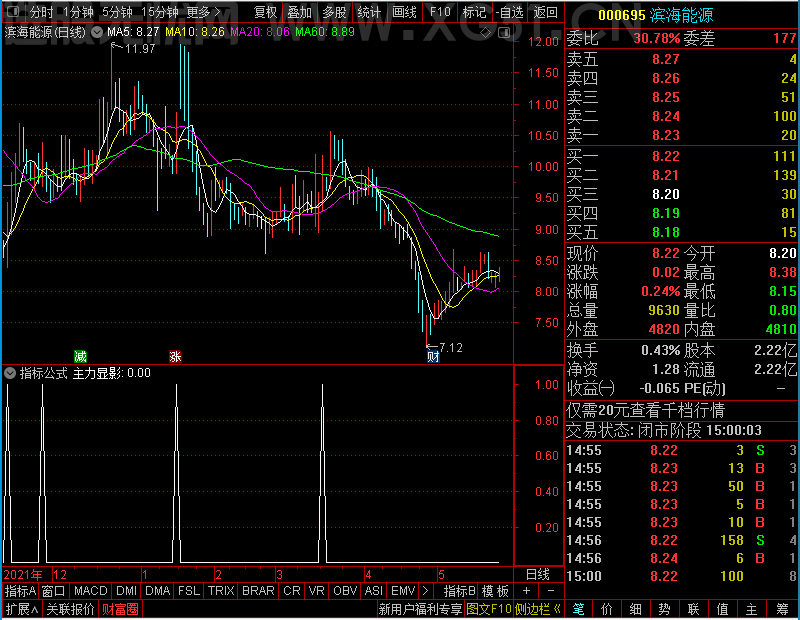Click the 叠加 overlay button
The height and width of the screenshot is (620, 800).
point(300,12)
